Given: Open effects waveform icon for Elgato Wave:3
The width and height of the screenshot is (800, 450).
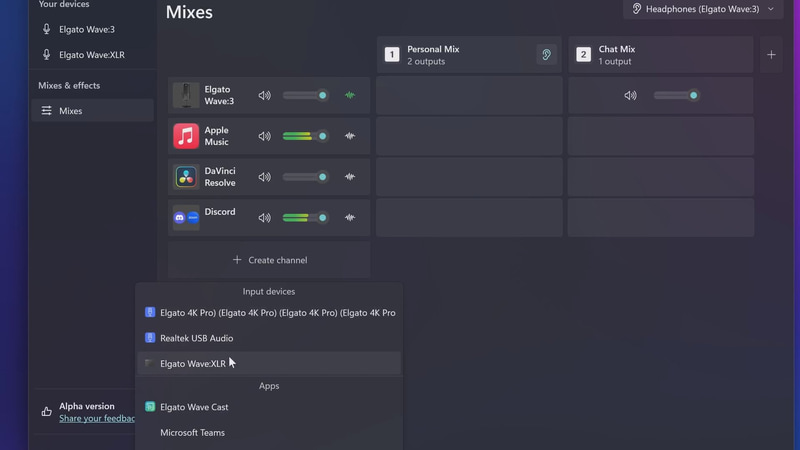Looking at the screenshot, I should click(349, 95).
